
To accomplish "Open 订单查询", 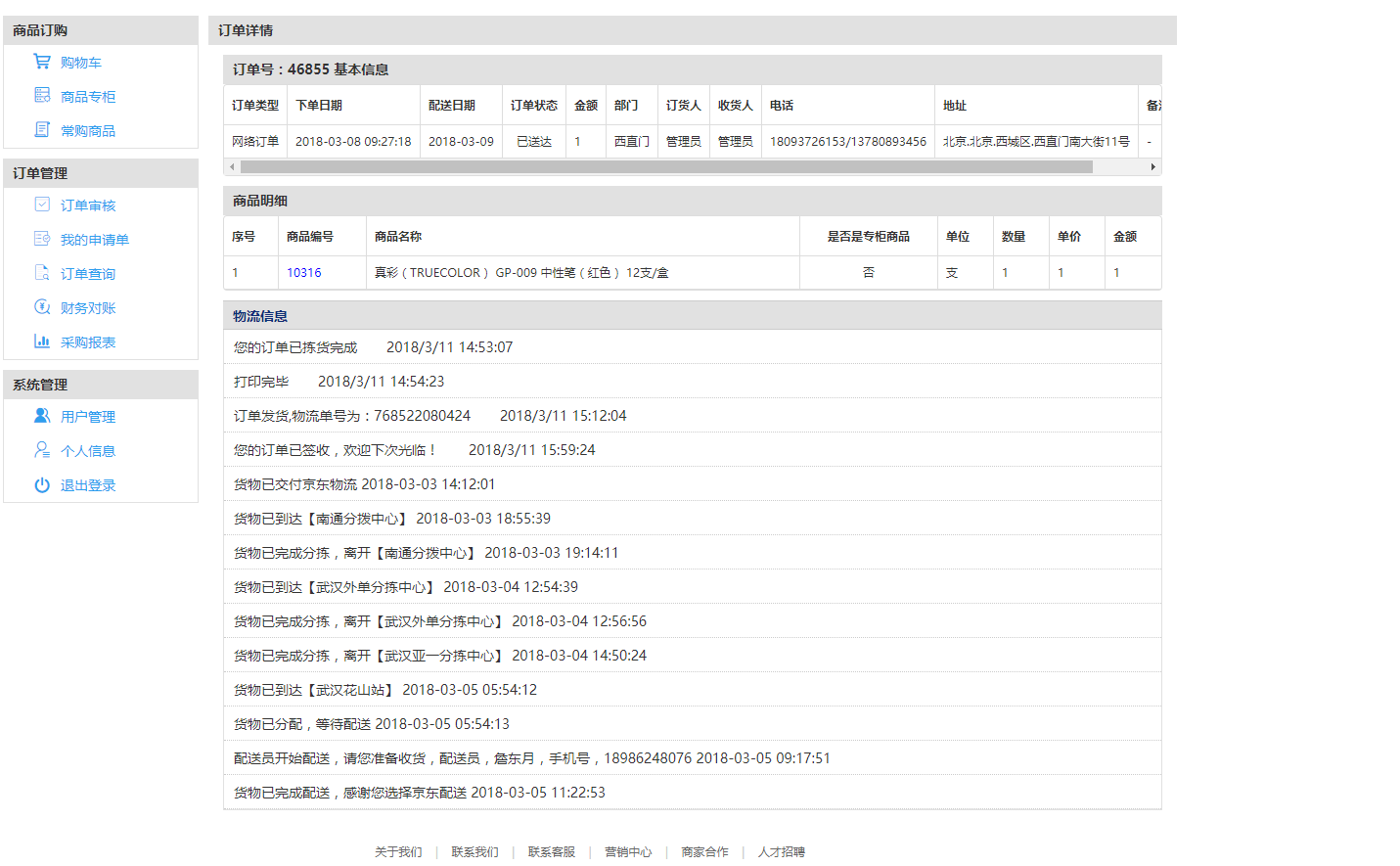I will click(x=88, y=274).
